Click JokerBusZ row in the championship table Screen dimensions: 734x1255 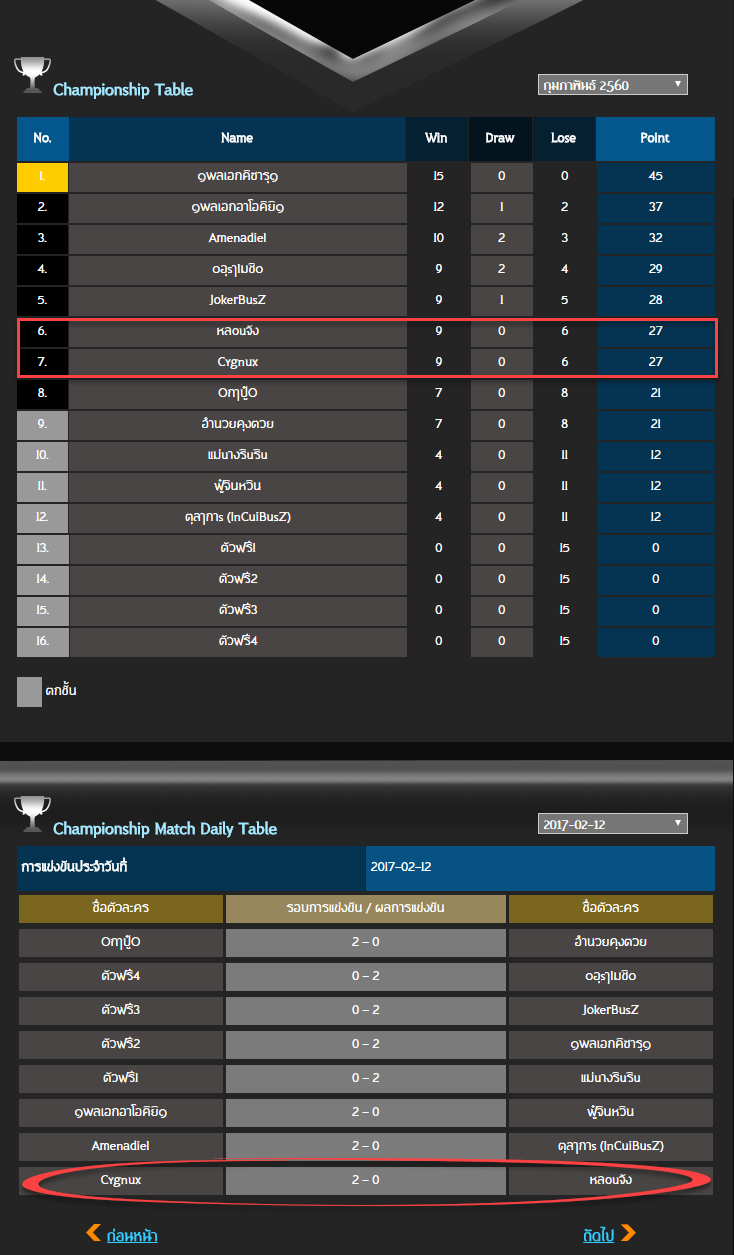[366, 301]
